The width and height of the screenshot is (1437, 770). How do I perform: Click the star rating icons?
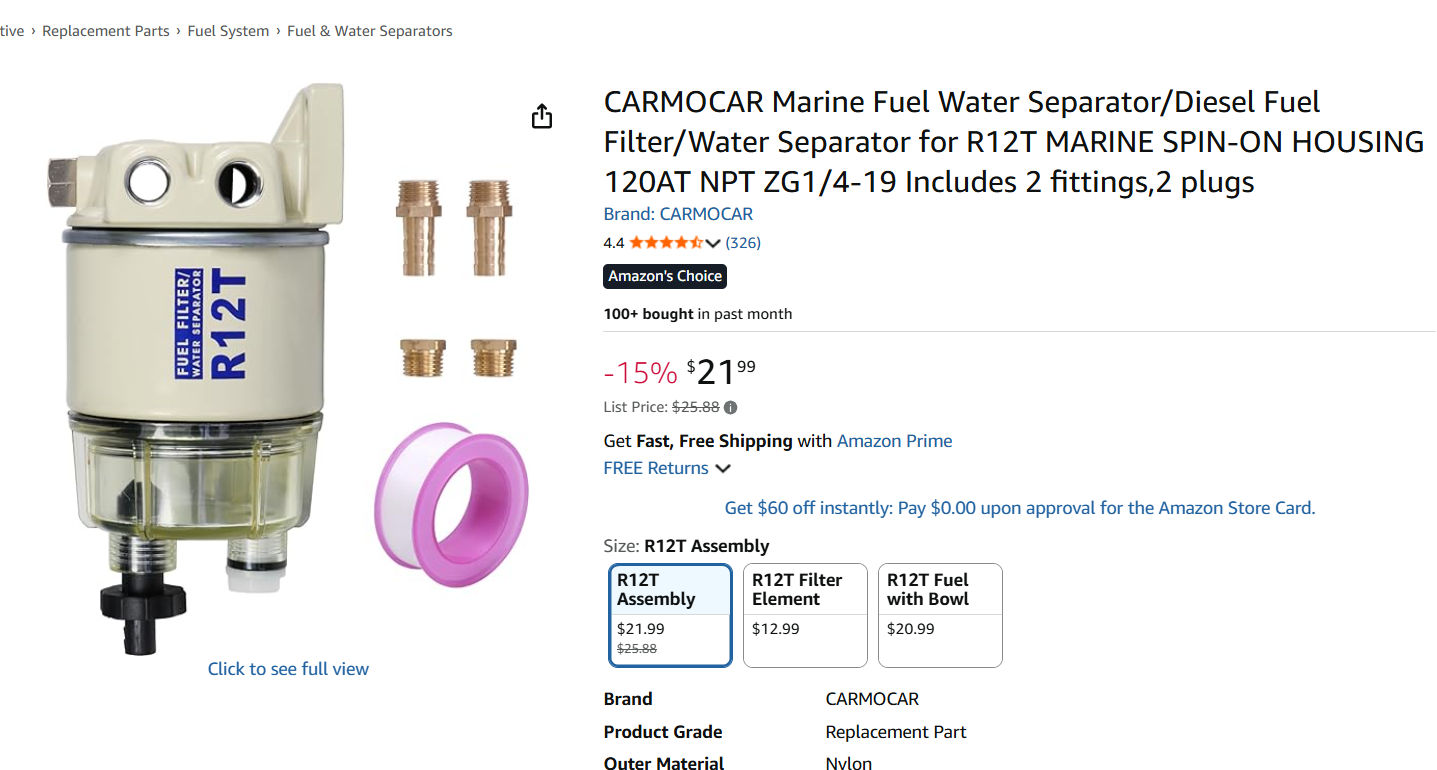coord(666,243)
